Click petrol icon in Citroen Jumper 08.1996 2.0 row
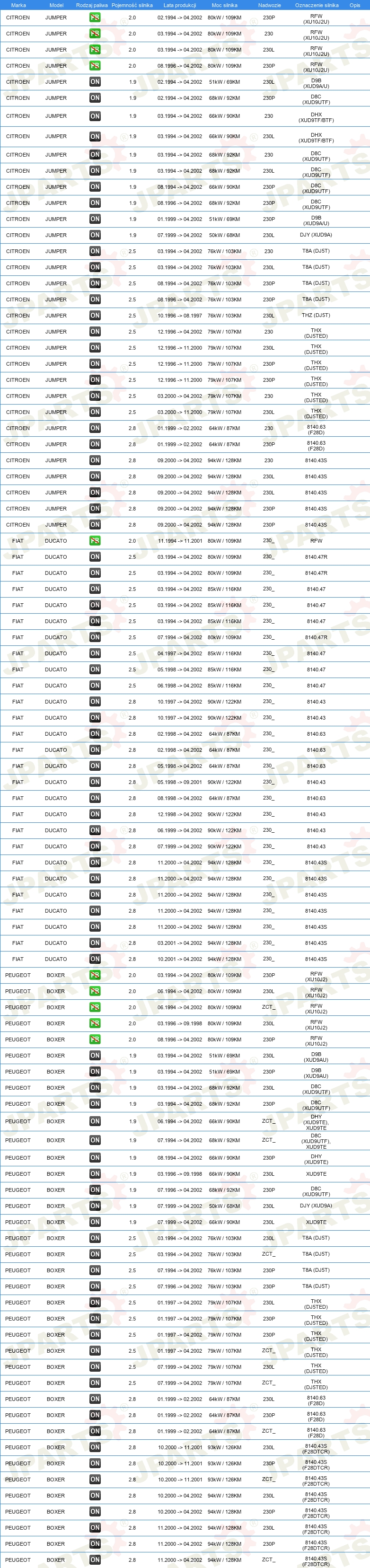This screenshot has width=370, height=1568. 95,66
